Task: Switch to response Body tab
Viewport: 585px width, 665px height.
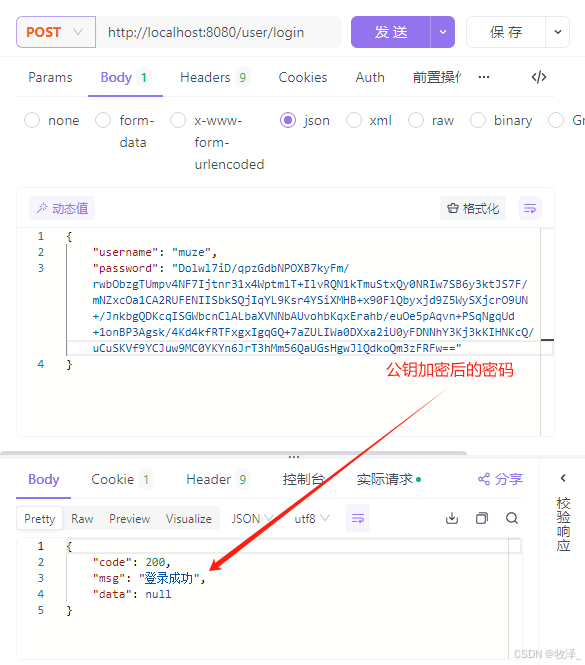Action: point(44,479)
